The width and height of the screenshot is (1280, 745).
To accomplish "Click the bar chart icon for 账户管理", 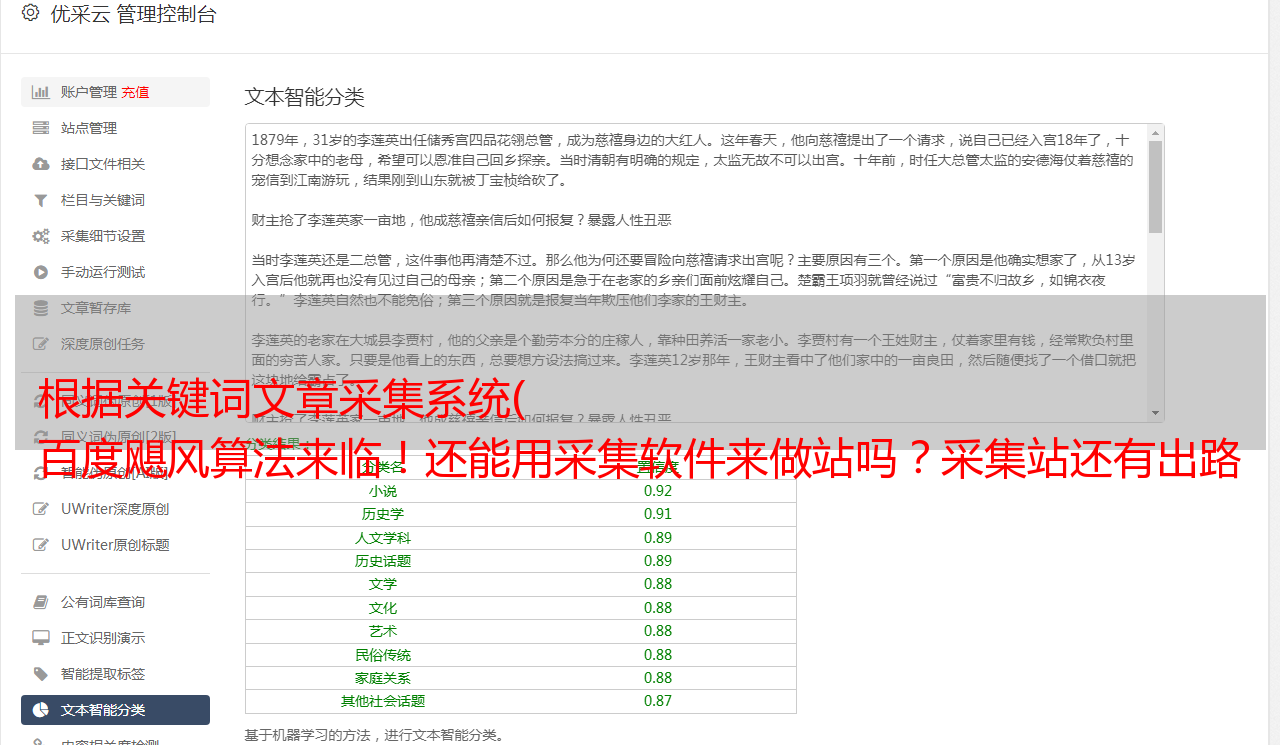I will pos(40,92).
